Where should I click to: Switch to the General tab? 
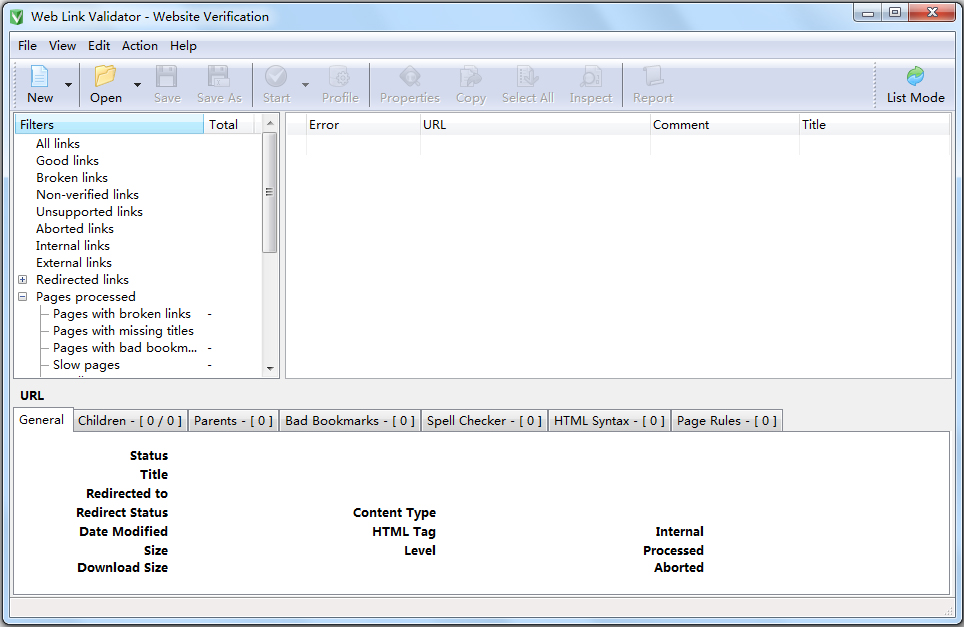coord(42,420)
